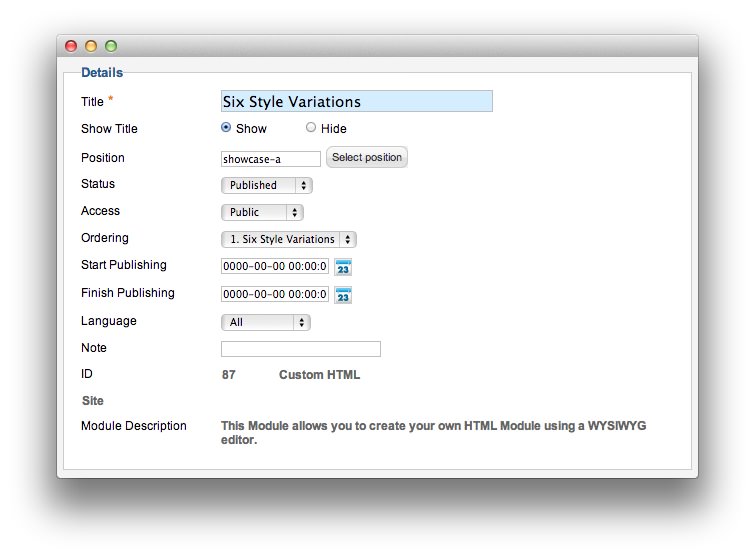This screenshot has height=557, width=755.
Task: Click the 'Finish Publishing' label
Action: click(128, 293)
